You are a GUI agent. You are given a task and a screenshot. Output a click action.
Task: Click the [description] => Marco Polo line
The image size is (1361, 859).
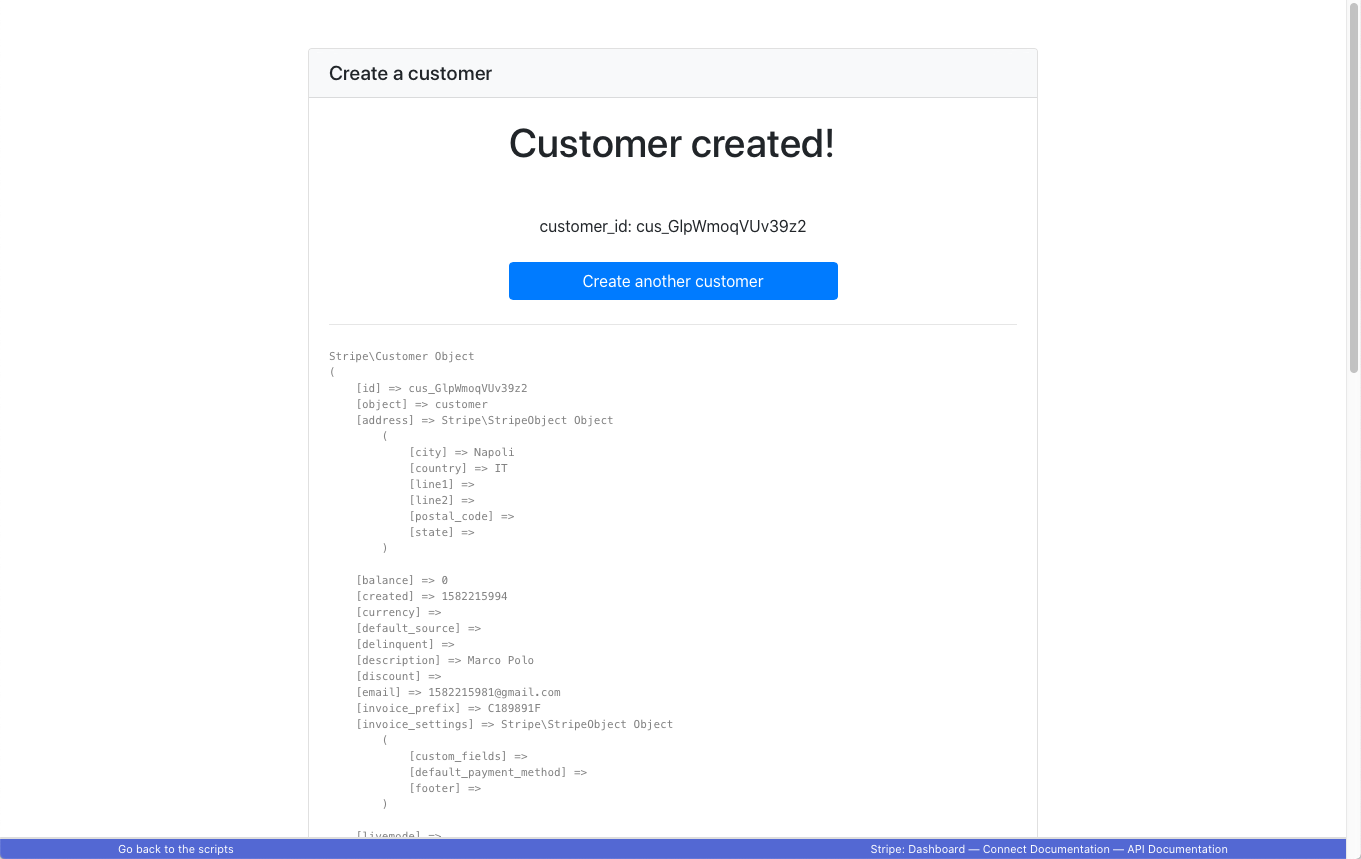(445, 660)
